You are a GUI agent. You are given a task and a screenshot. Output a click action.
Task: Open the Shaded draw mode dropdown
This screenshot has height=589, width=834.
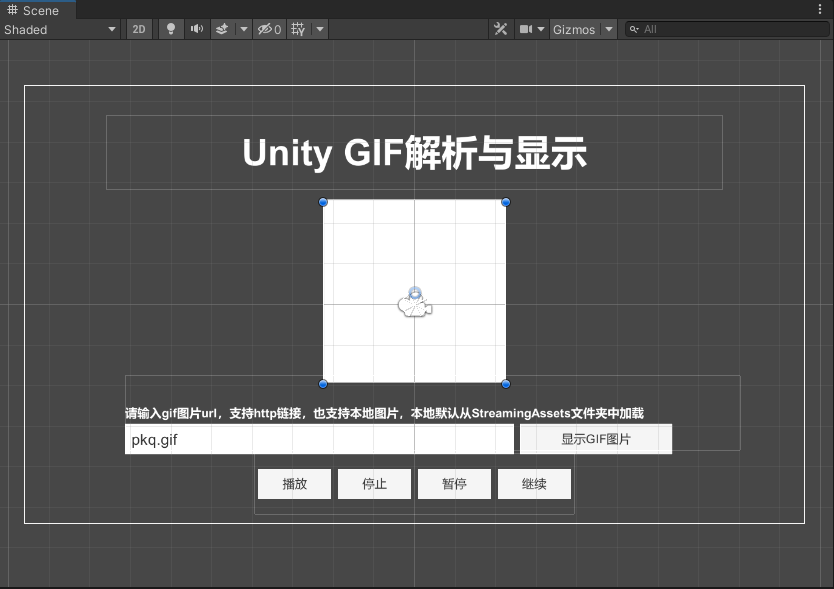(x=60, y=29)
